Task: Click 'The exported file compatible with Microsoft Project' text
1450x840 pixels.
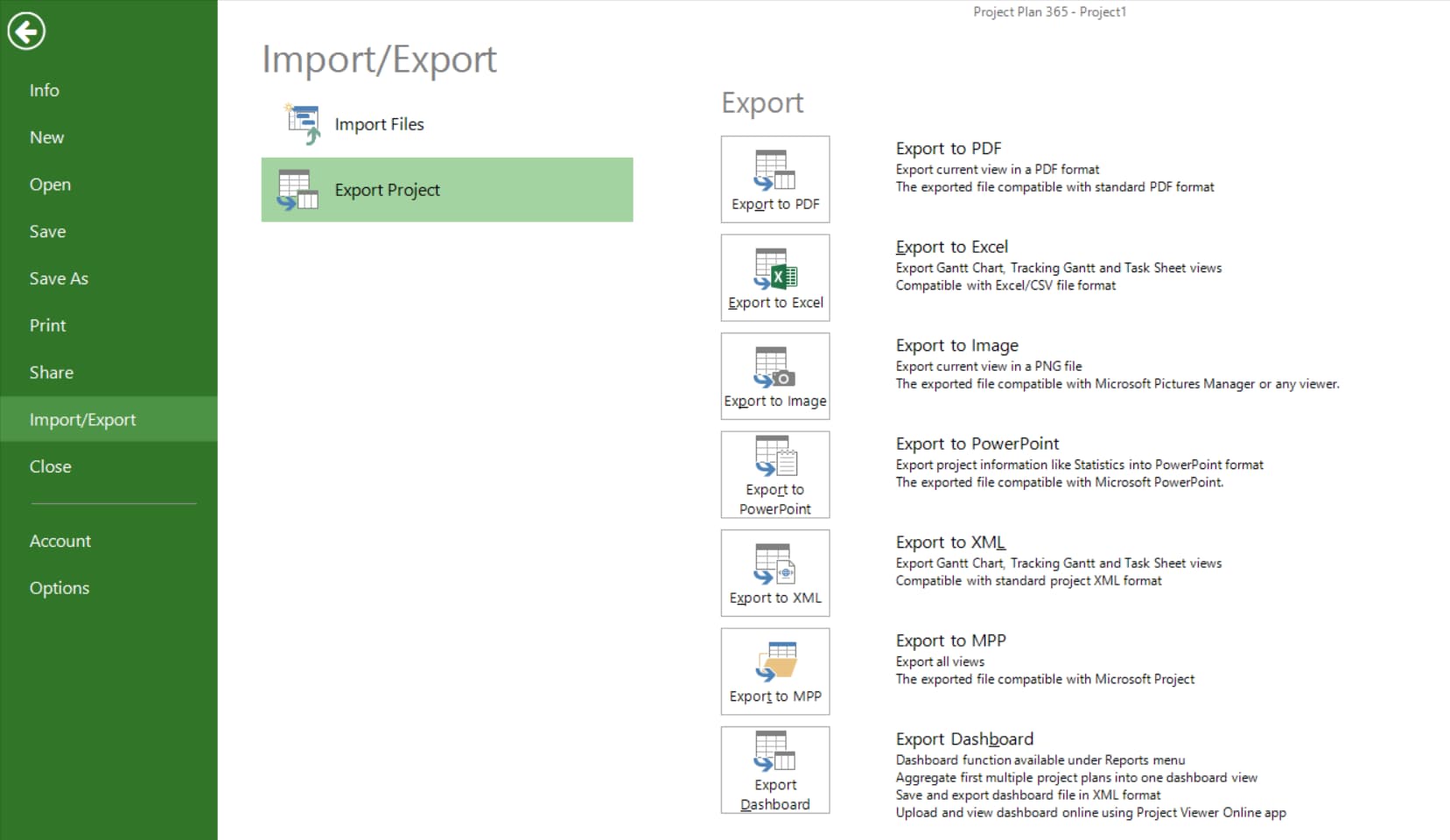Action: pos(1045,679)
